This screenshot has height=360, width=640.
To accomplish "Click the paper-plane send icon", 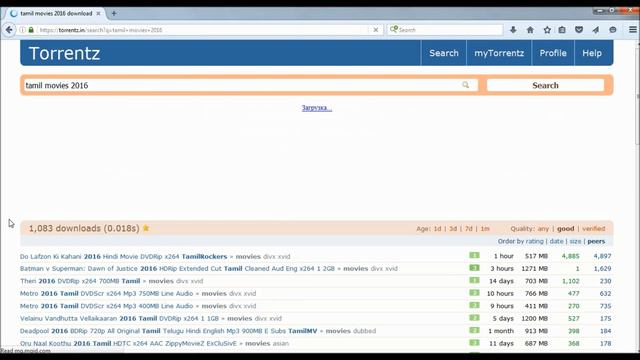I will 596,30.
